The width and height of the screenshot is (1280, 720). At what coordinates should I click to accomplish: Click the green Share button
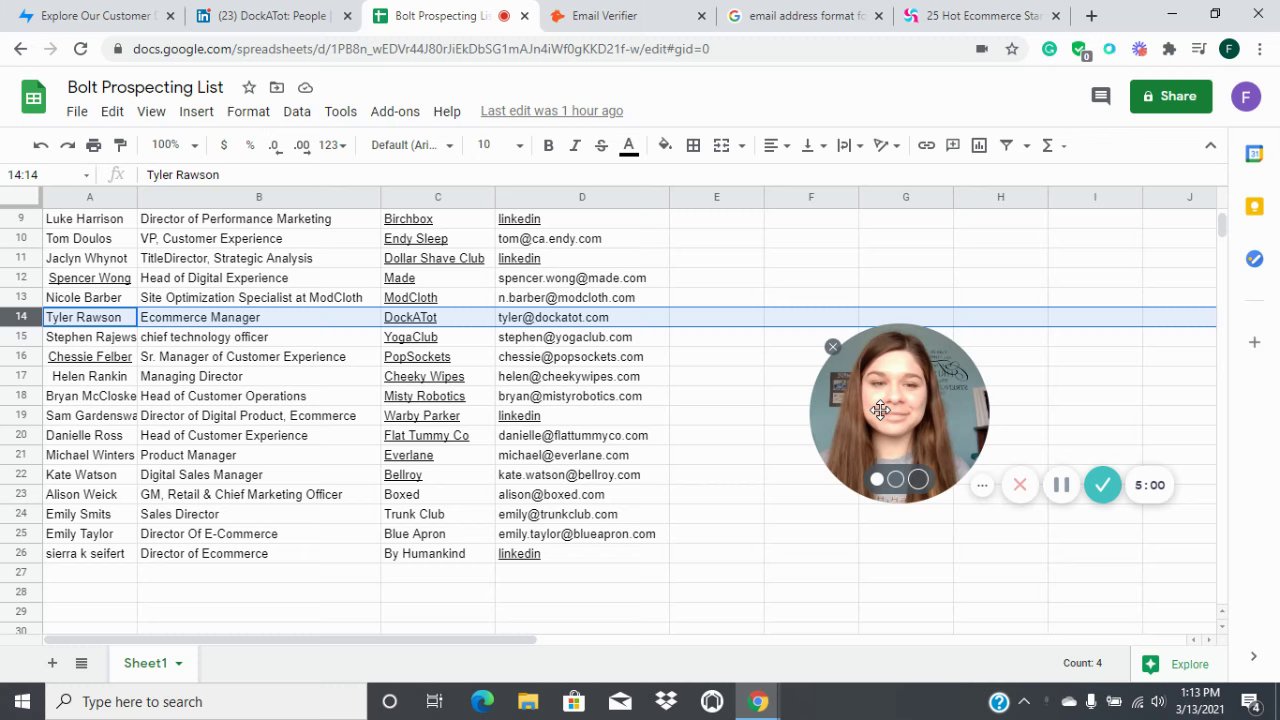[1170, 96]
